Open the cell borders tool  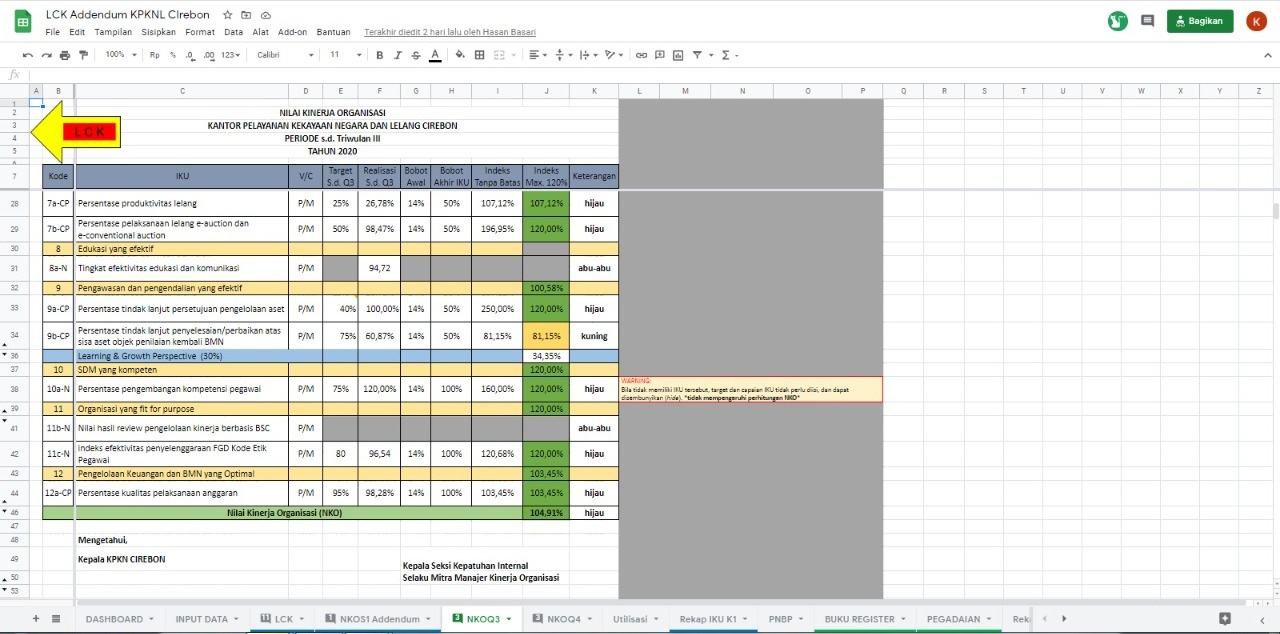tap(480, 55)
